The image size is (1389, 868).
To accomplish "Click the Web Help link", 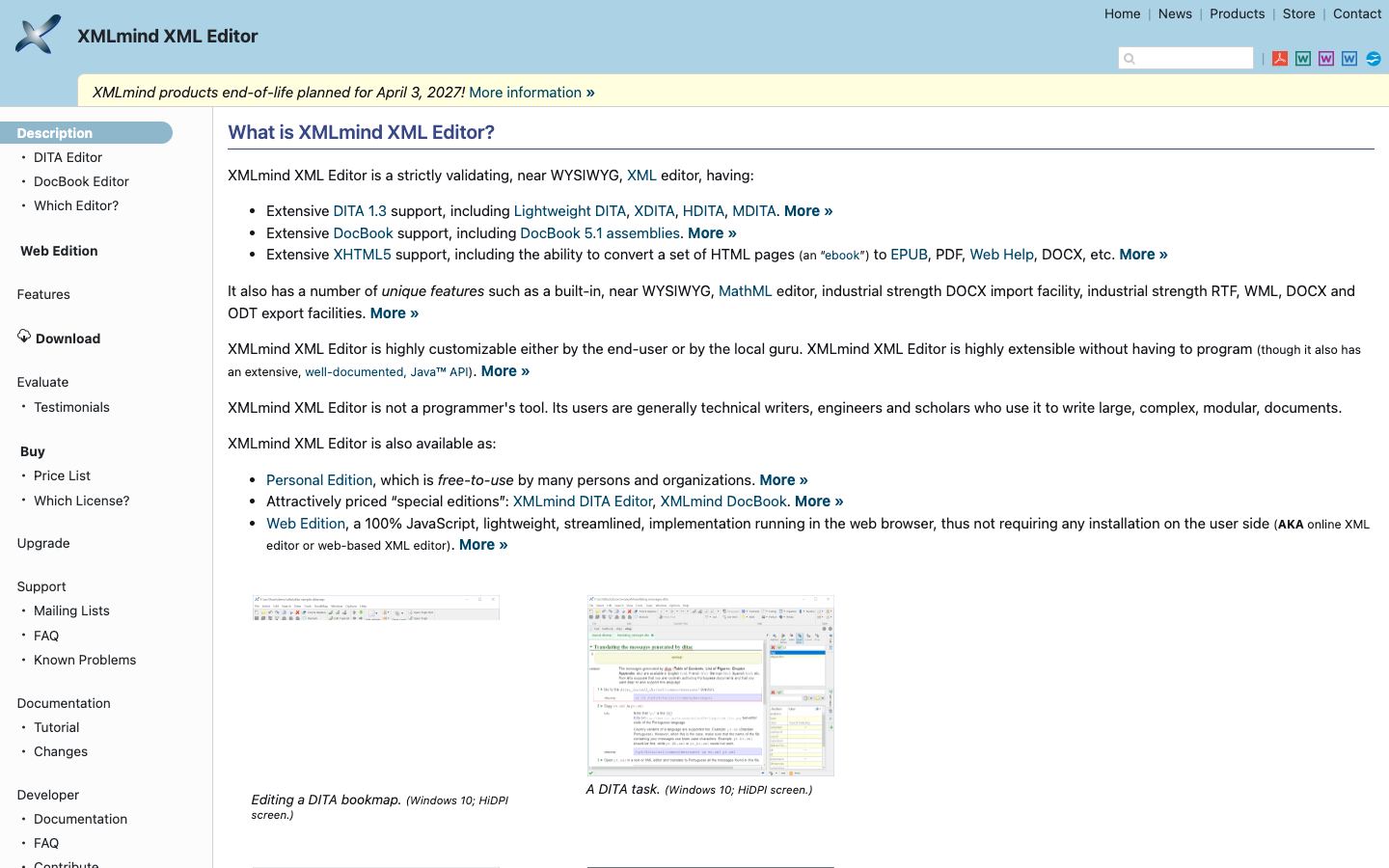I will pos(1001,255).
